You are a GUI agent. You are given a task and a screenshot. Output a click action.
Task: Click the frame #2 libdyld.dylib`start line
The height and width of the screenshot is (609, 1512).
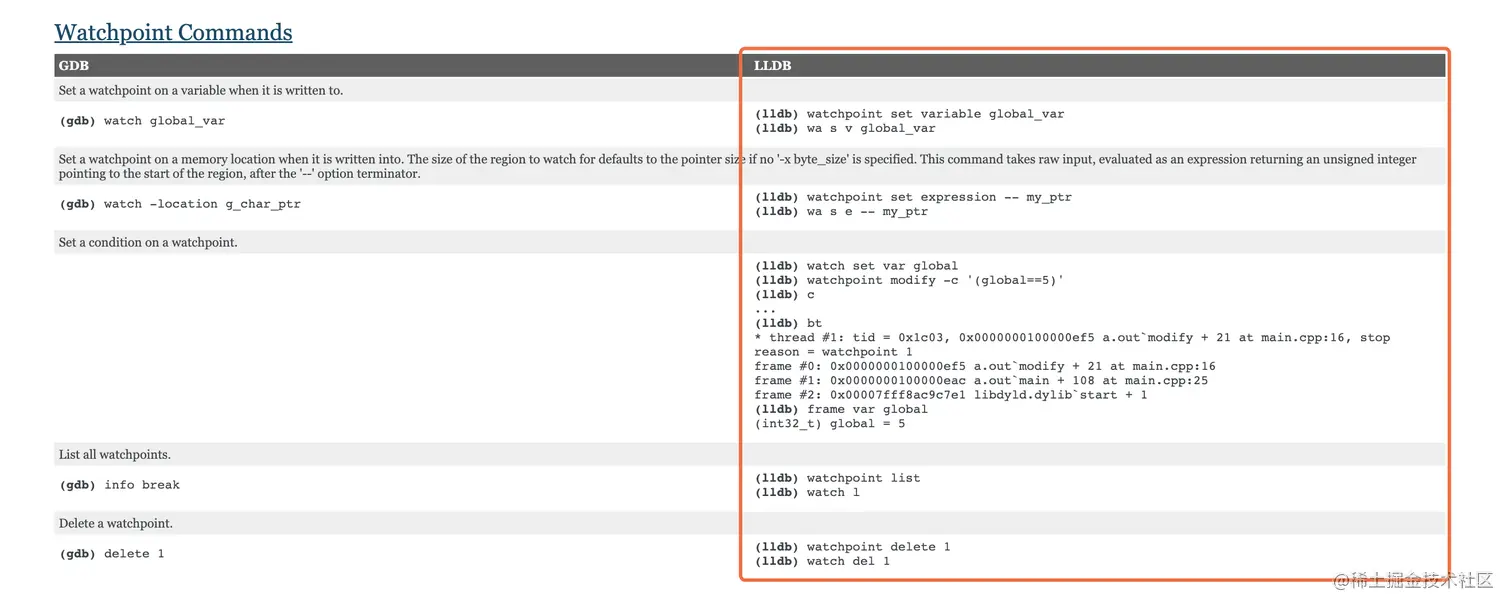tap(951, 395)
